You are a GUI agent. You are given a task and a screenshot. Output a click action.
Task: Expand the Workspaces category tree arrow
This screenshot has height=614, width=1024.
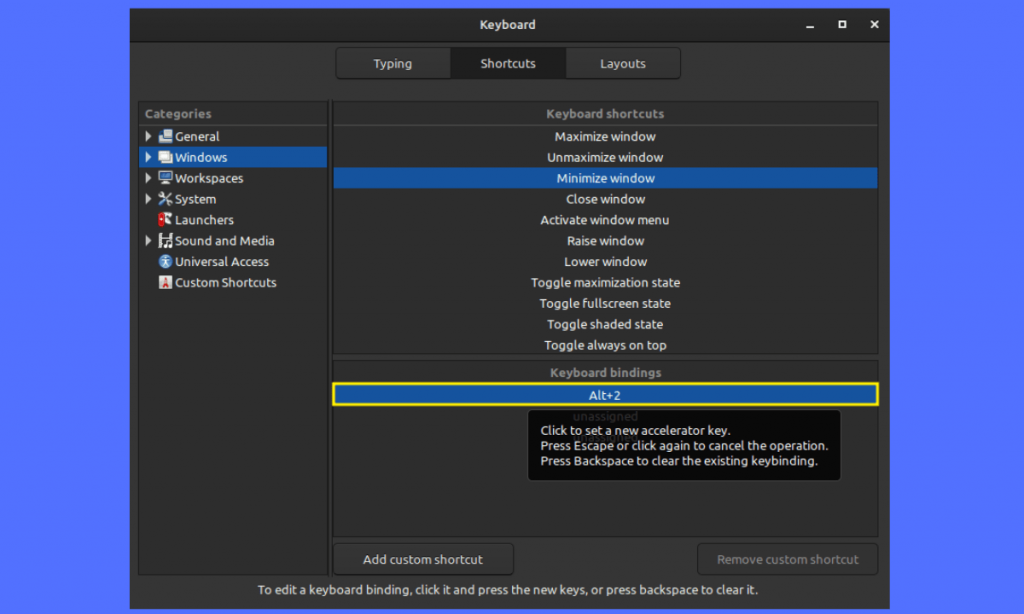click(x=149, y=178)
